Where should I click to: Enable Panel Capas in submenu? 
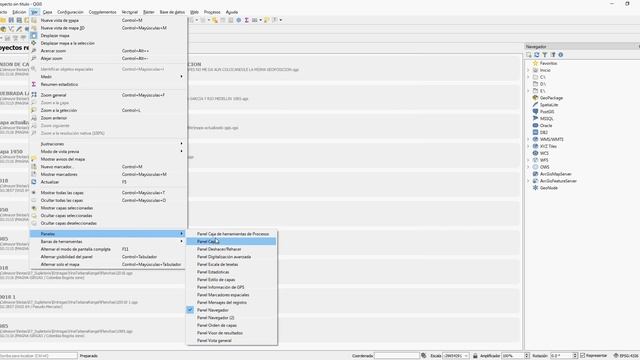pyautogui.click(x=232, y=242)
